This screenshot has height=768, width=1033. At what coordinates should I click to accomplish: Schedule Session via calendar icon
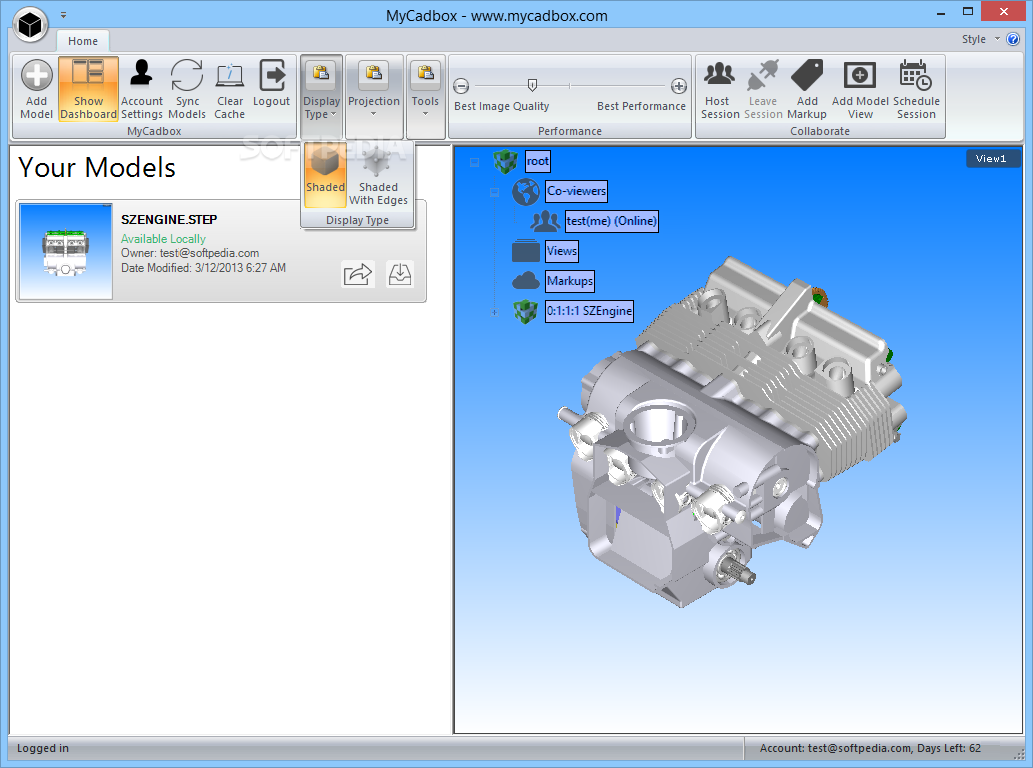[916, 90]
